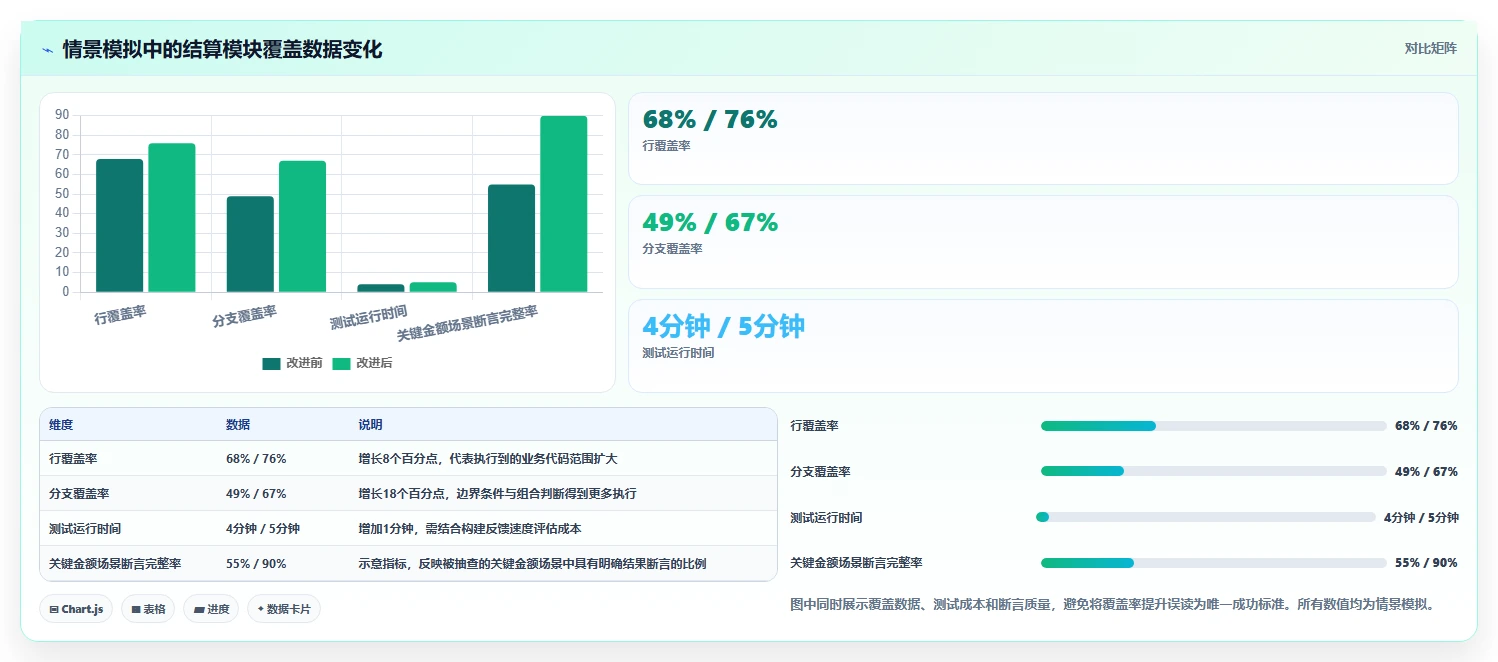Screen dimensions: 1498x662
Task: Click the 分支覆盖率 label beside its progress bar
Action: click(820, 471)
